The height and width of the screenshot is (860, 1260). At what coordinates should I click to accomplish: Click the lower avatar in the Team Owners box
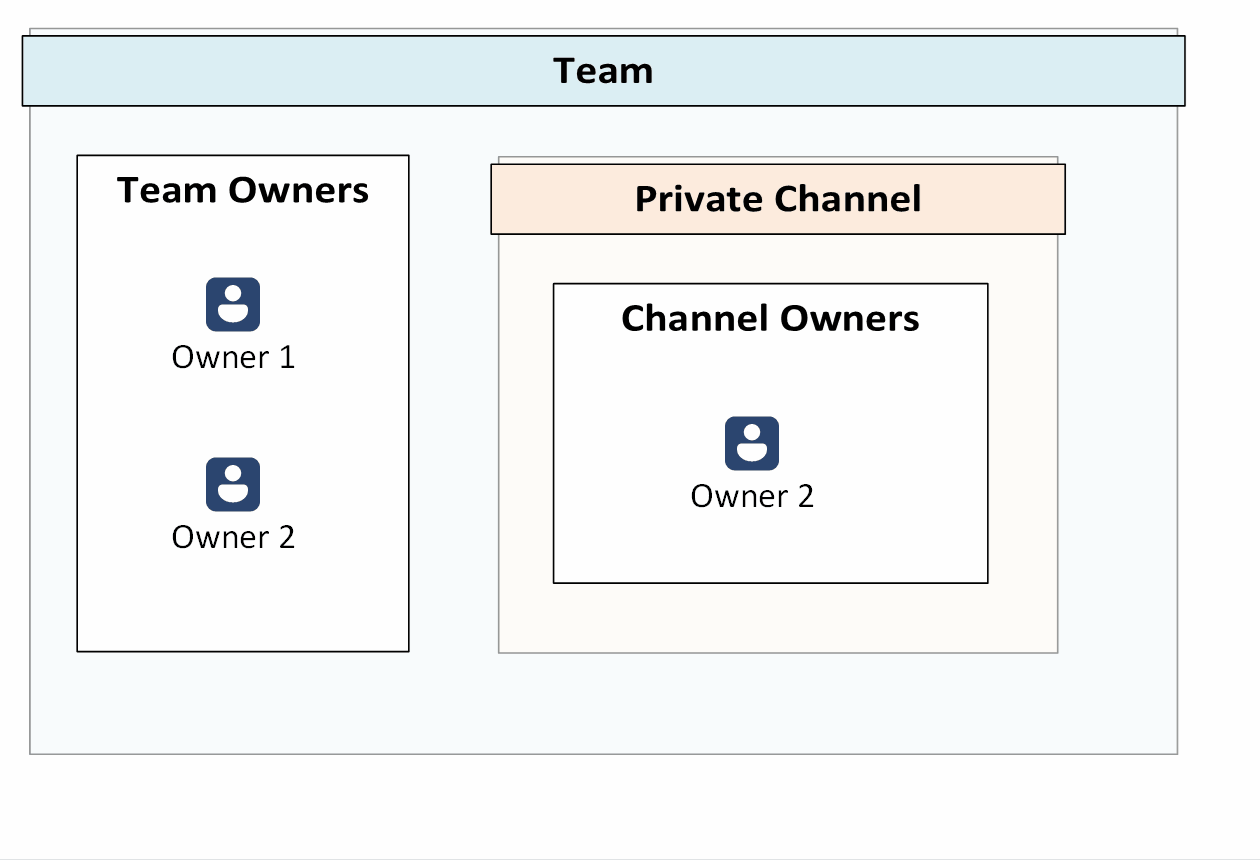(233, 484)
